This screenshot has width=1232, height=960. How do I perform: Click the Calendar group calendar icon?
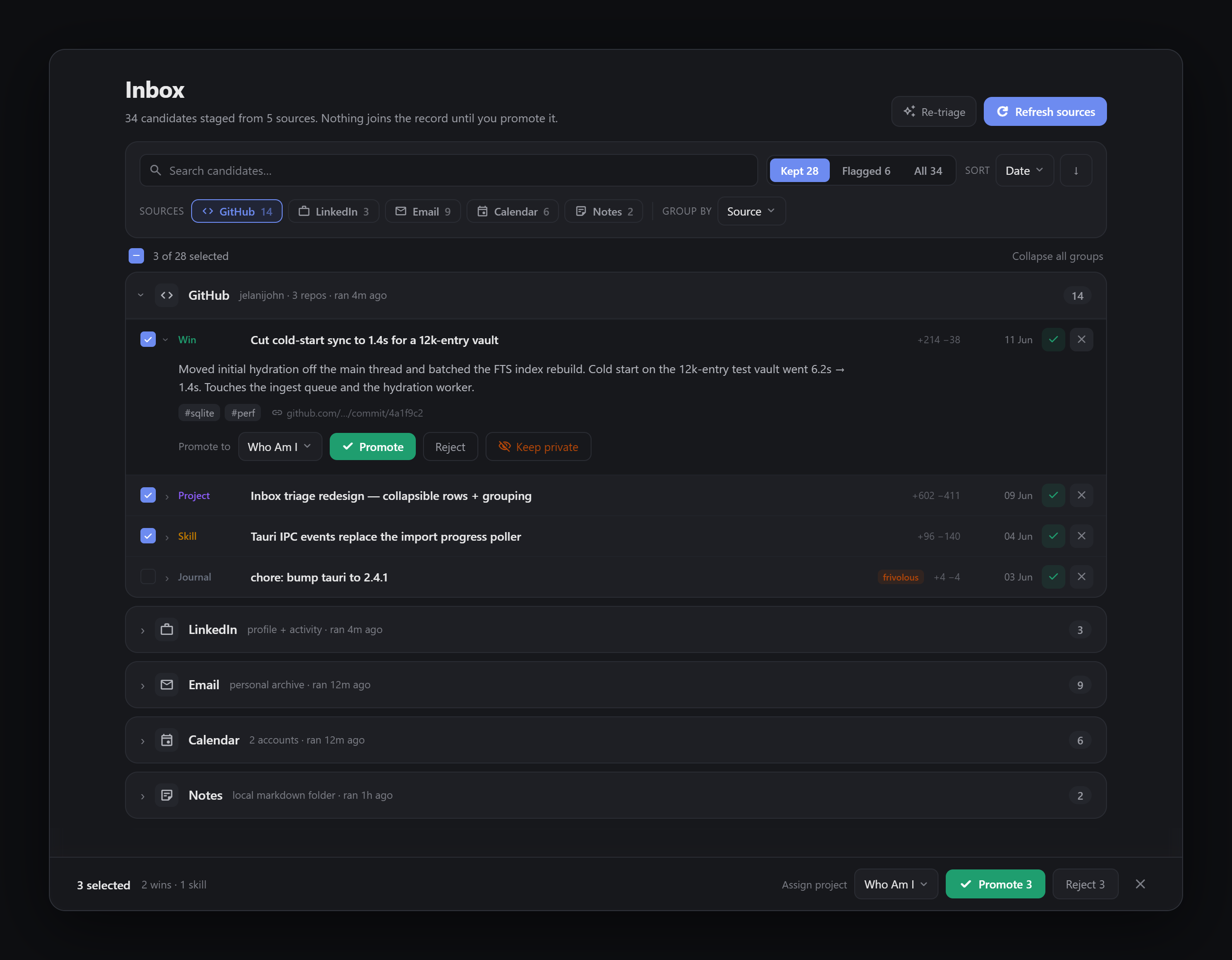click(167, 740)
